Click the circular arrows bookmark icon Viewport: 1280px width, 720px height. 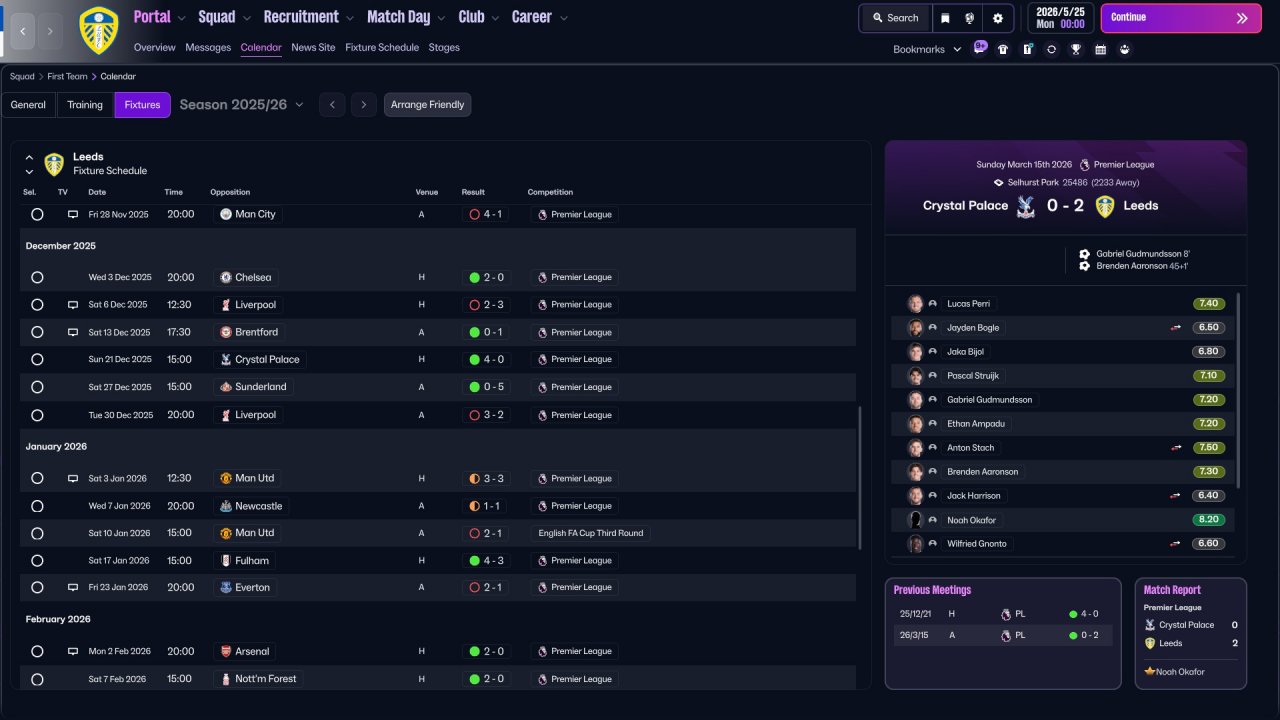(x=1051, y=49)
